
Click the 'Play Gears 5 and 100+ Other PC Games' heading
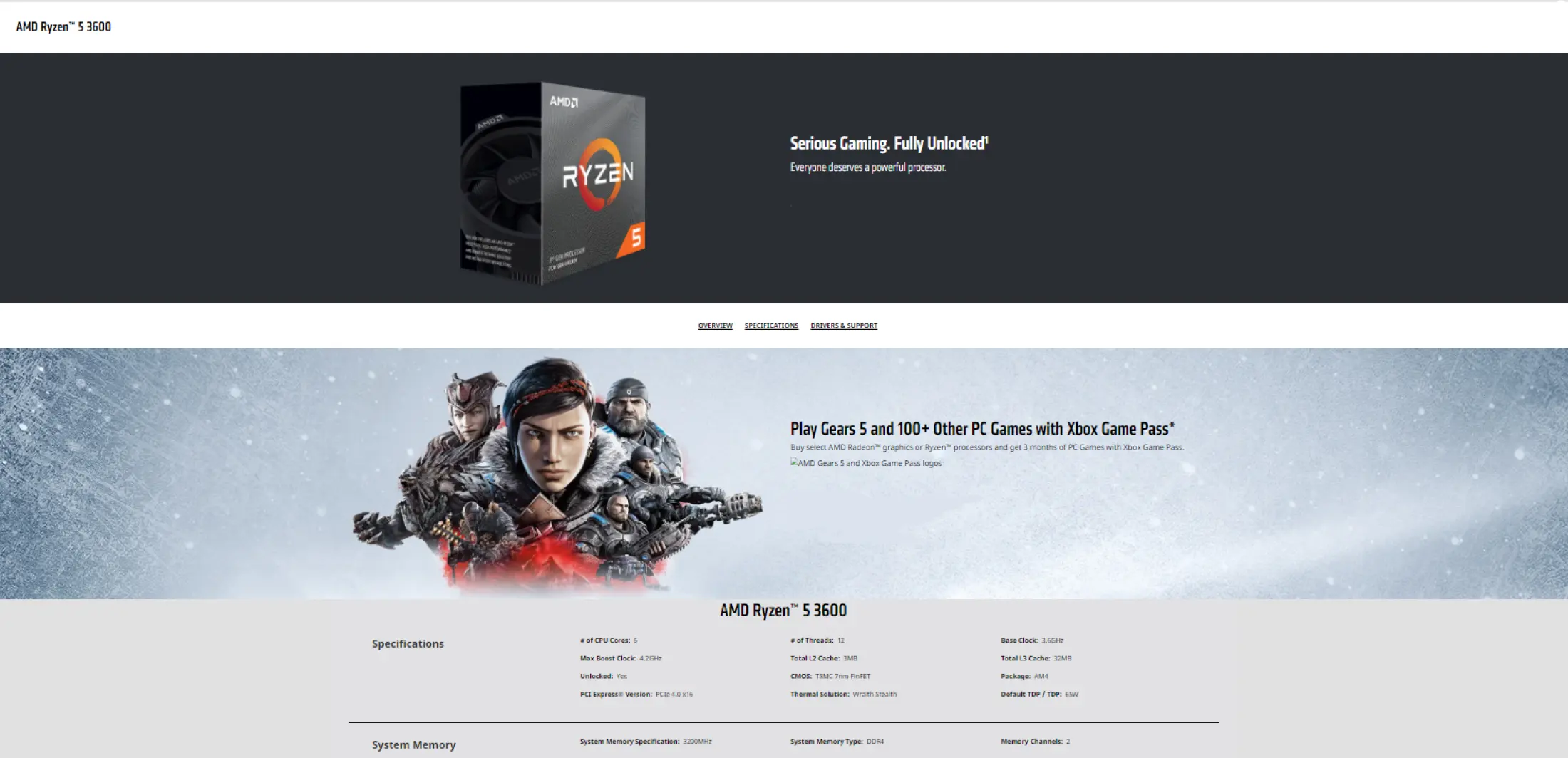(982, 429)
